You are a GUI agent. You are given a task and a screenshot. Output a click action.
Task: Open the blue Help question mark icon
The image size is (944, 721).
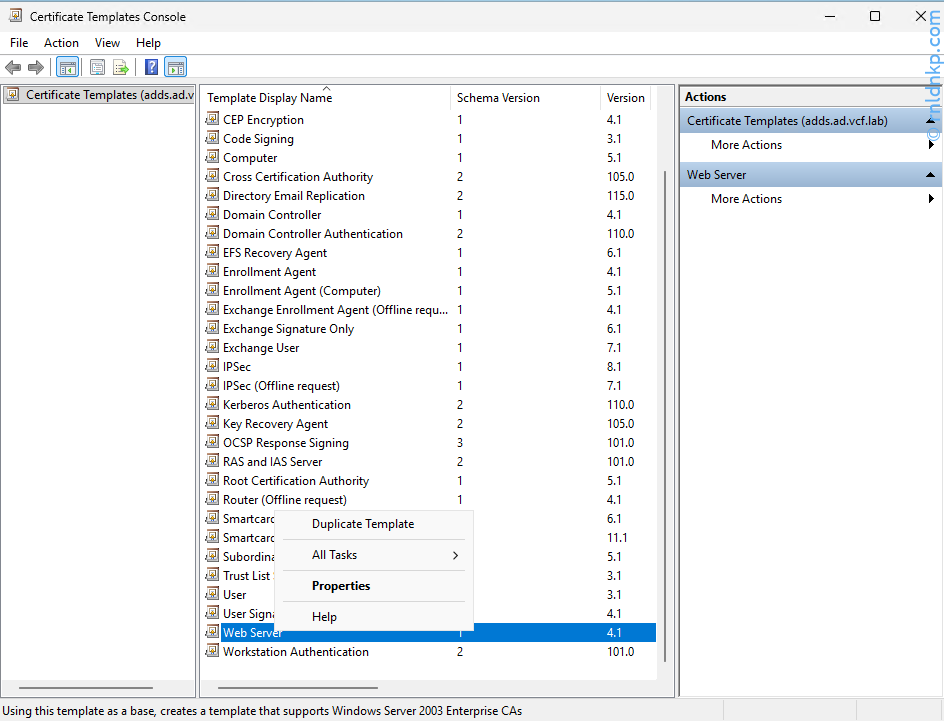[x=151, y=67]
